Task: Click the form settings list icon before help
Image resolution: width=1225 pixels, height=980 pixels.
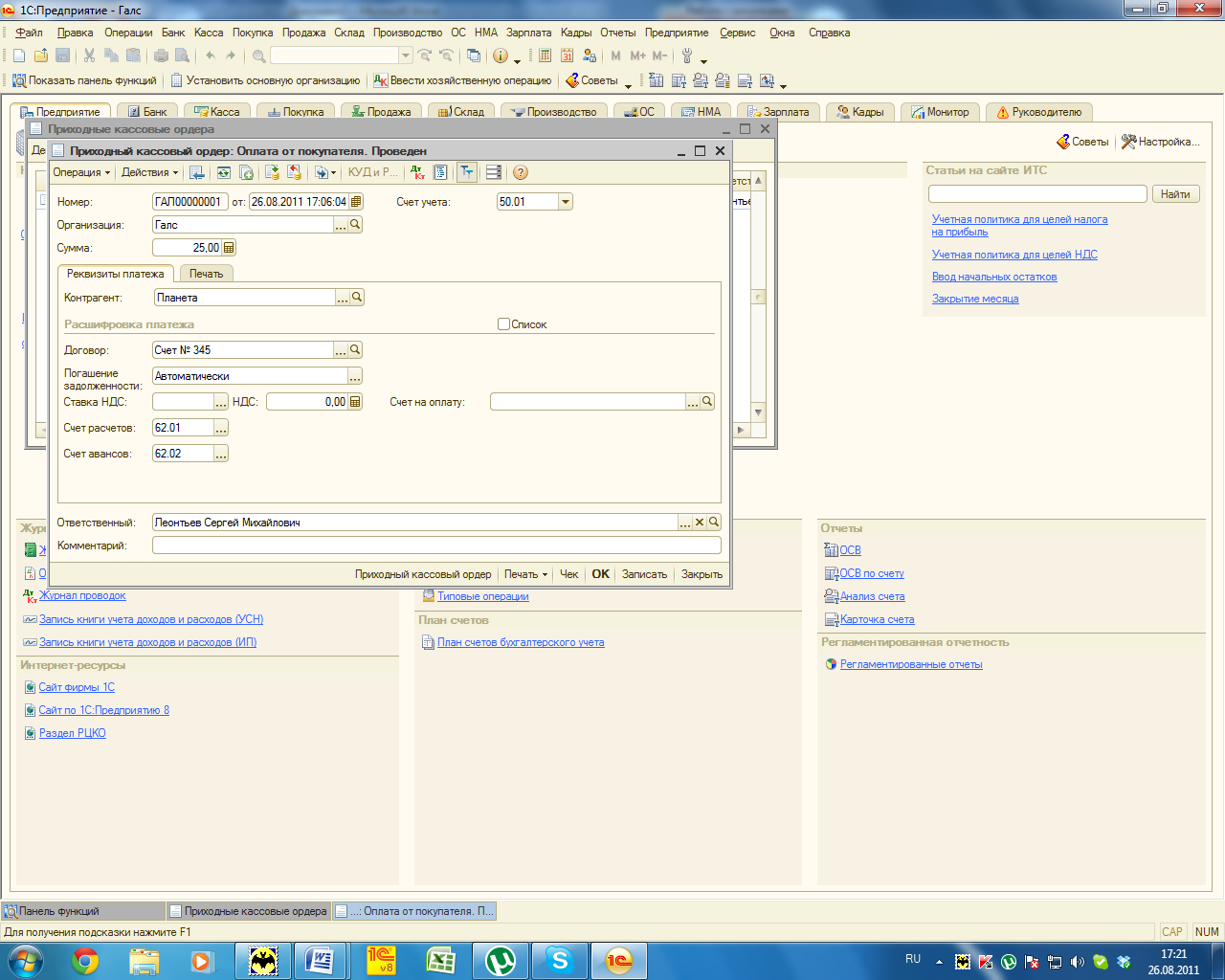Action: [494, 172]
